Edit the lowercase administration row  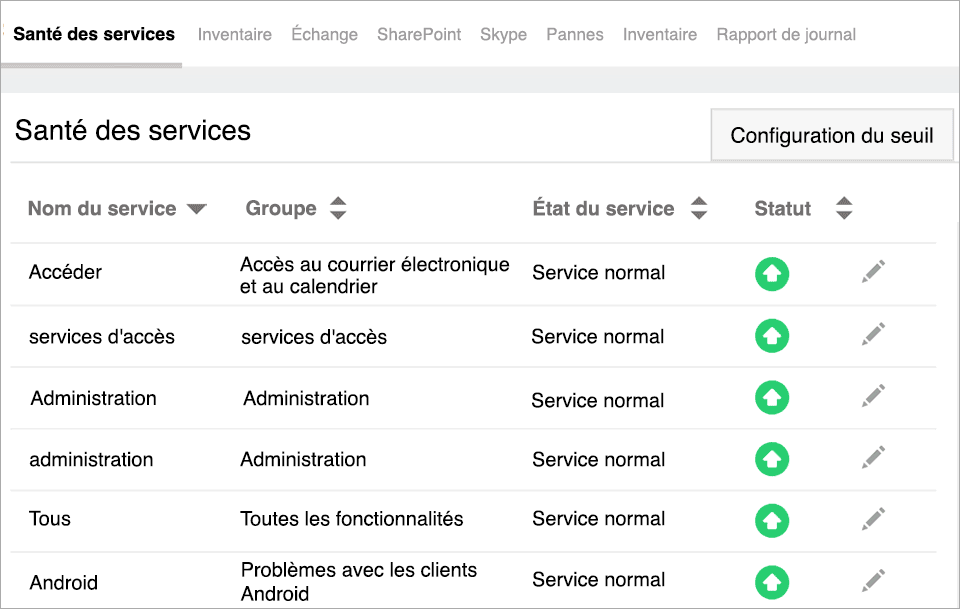coord(872,458)
